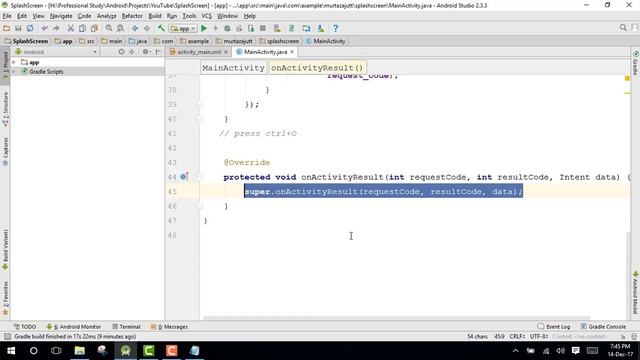640x360 pixels.
Task: Click the Cut scissors icon
Action: coord(71,28)
